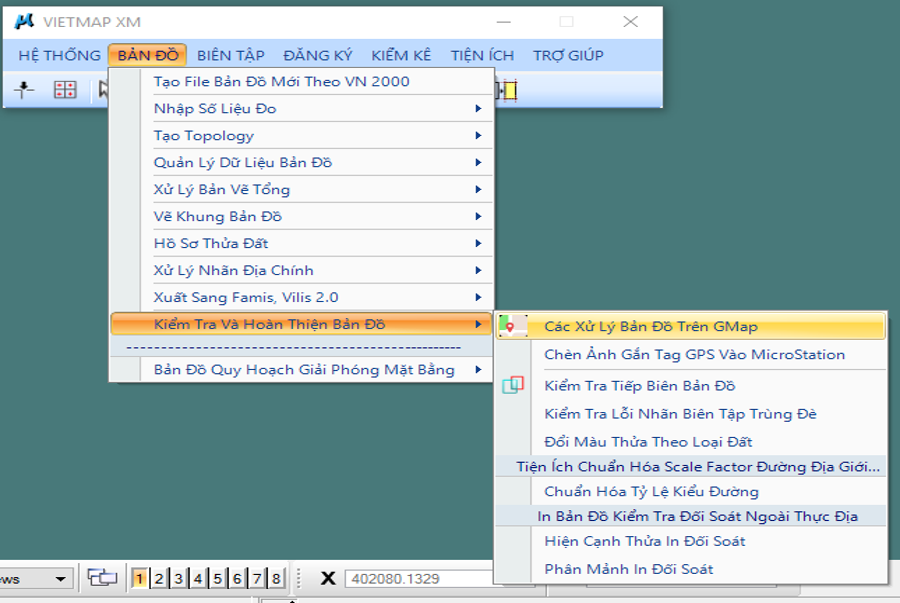Screen dimensions: 900x603
Task: Toggle view number 6 button
Action: [x=237, y=578]
